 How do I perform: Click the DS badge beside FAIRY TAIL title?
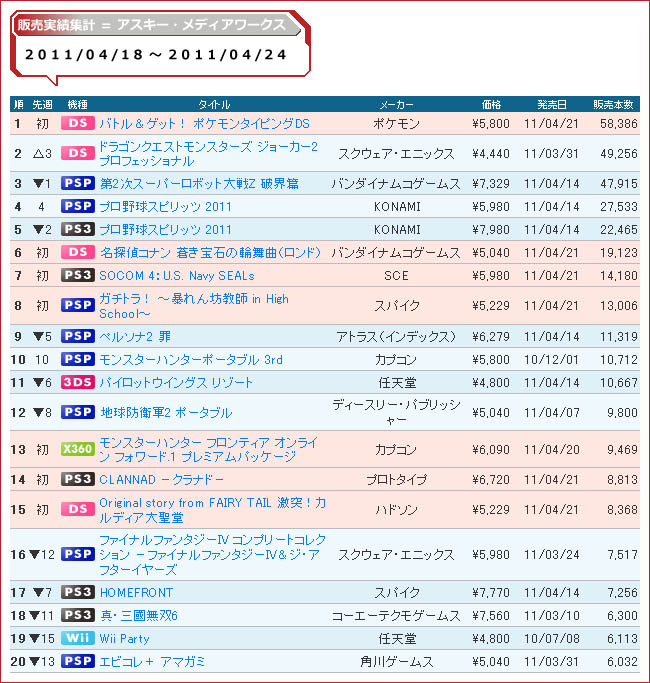(78, 509)
